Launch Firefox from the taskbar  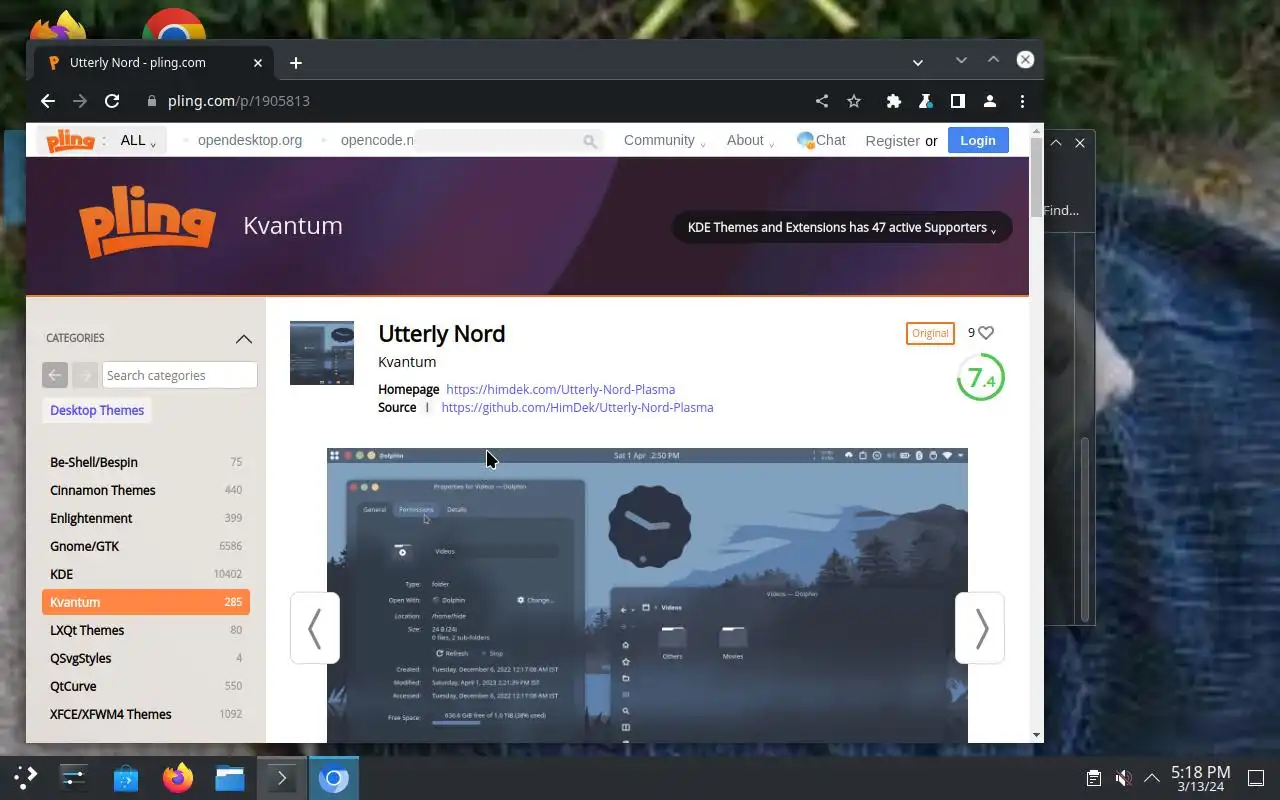[178, 777]
